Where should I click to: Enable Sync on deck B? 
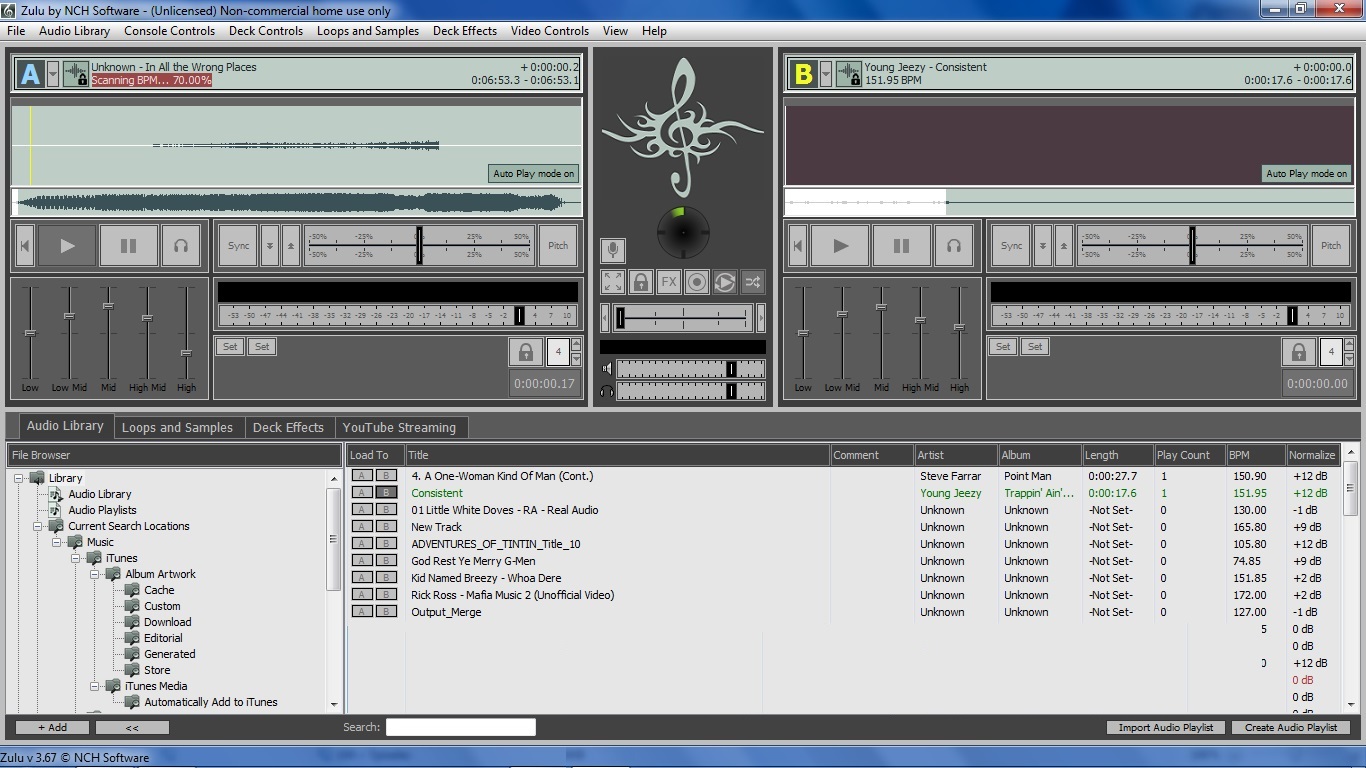pos(1011,245)
